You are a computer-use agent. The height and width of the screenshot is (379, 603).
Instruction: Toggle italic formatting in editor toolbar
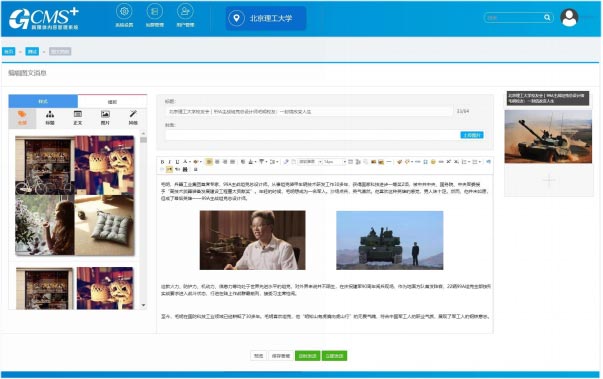pyautogui.click(x=170, y=162)
